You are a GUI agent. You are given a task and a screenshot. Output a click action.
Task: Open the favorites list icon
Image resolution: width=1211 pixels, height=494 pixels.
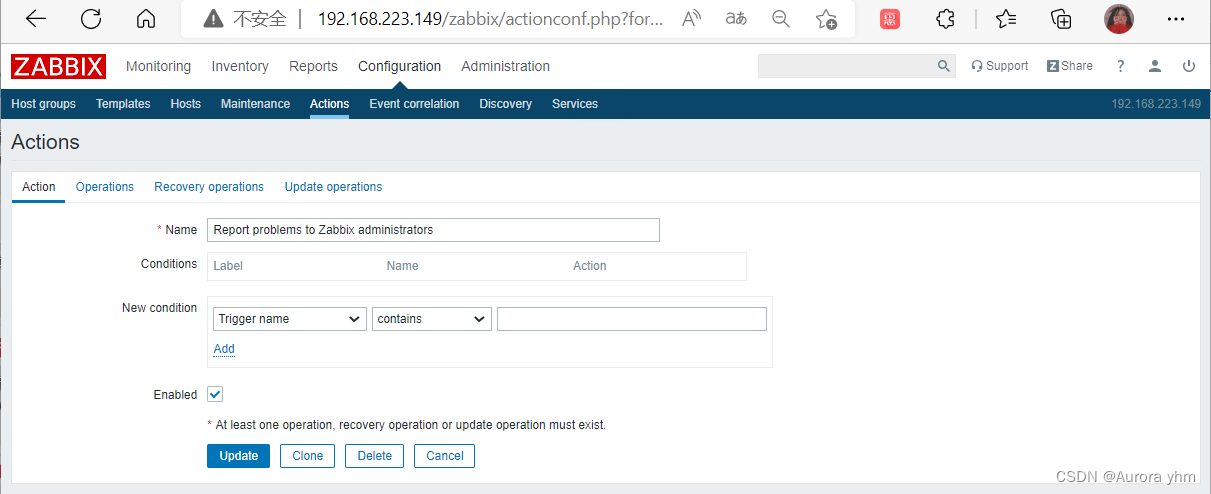(1006, 19)
